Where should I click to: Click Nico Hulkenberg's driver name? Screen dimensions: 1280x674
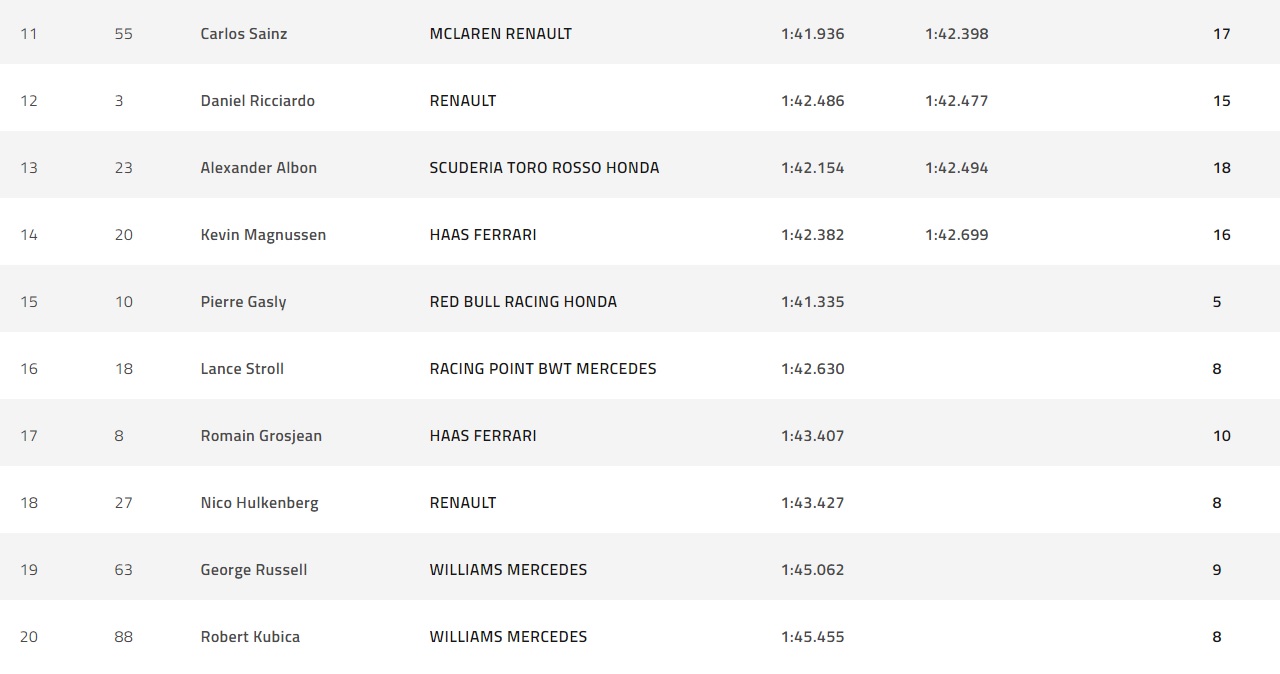coord(259,503)
